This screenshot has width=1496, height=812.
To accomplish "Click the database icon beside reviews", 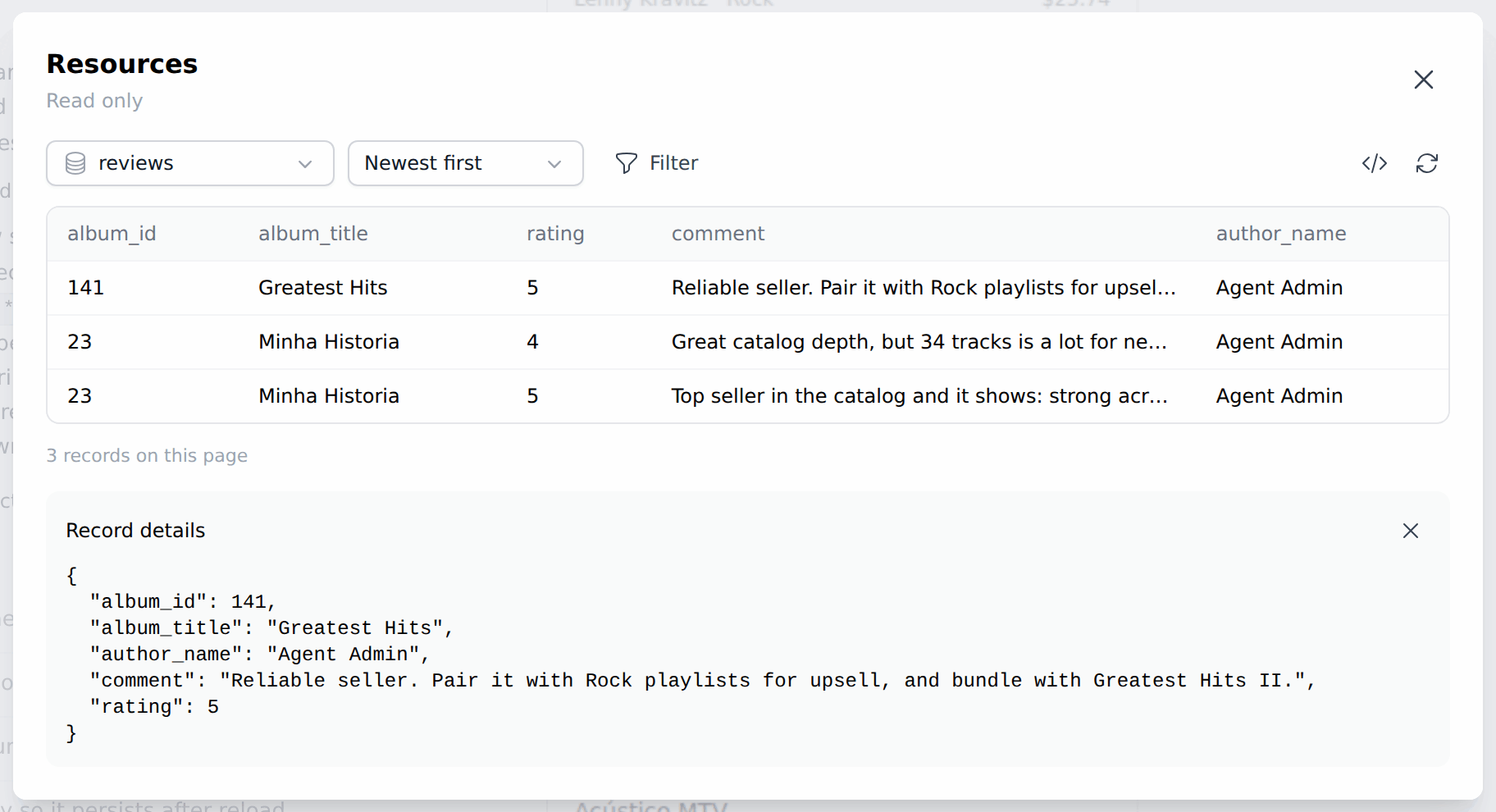I will tap(75, 163).
